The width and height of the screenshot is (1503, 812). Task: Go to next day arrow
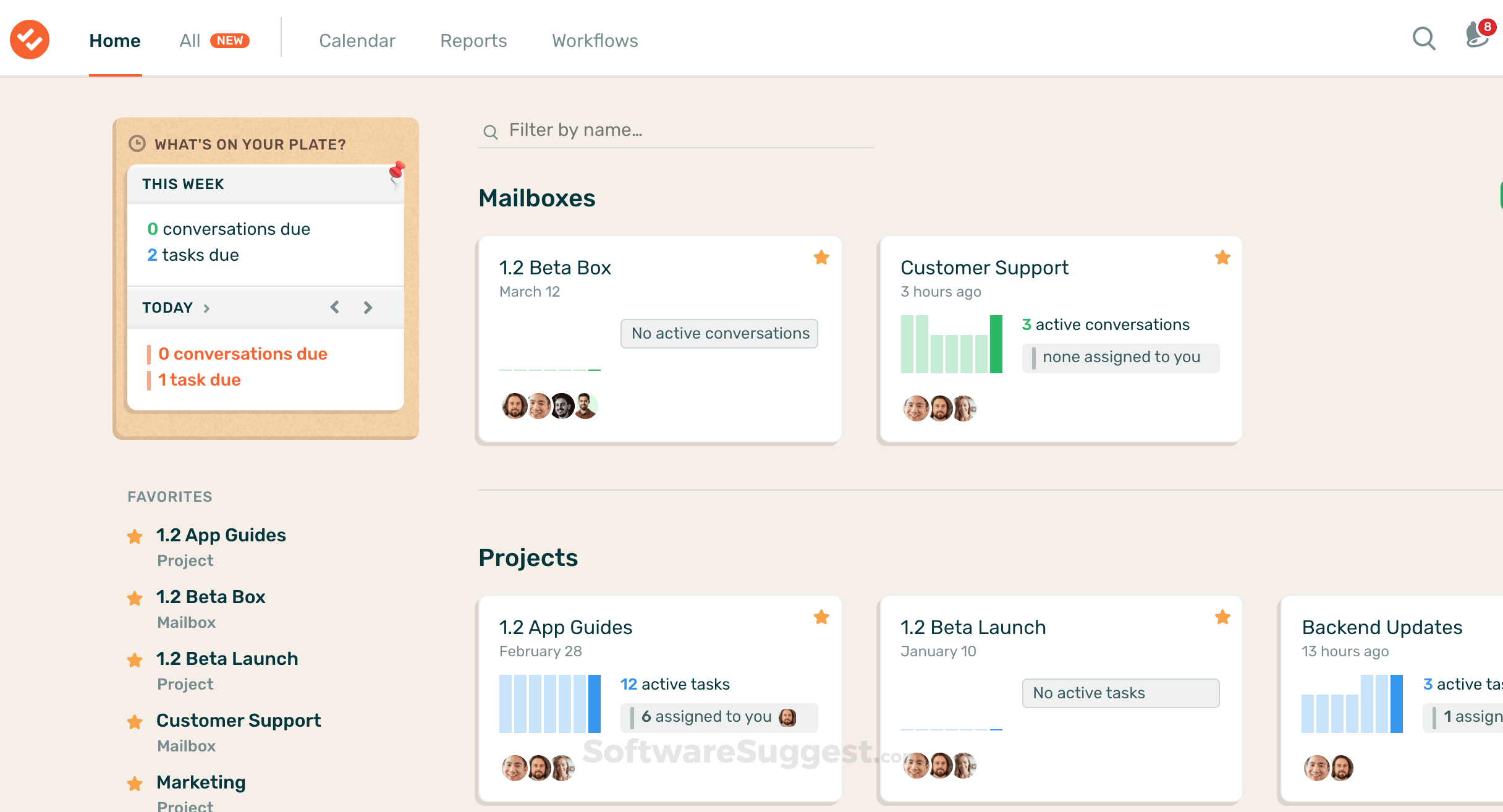pyautogui.click(x=368, y=307)
